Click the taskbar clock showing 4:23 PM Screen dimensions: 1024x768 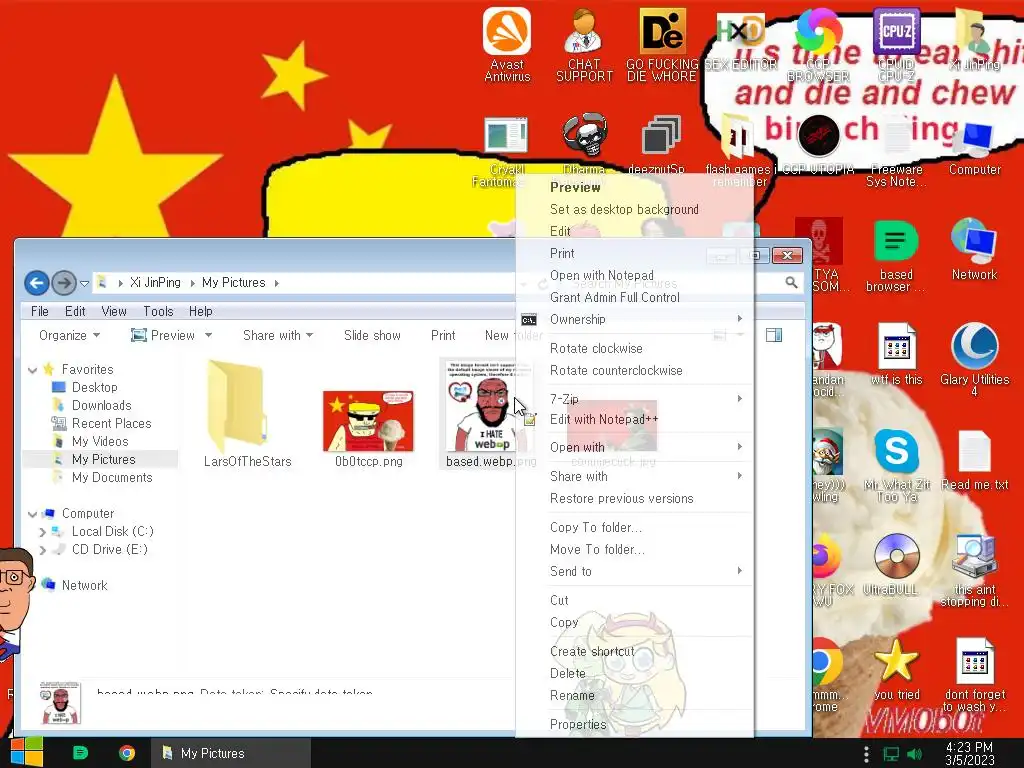969,753
